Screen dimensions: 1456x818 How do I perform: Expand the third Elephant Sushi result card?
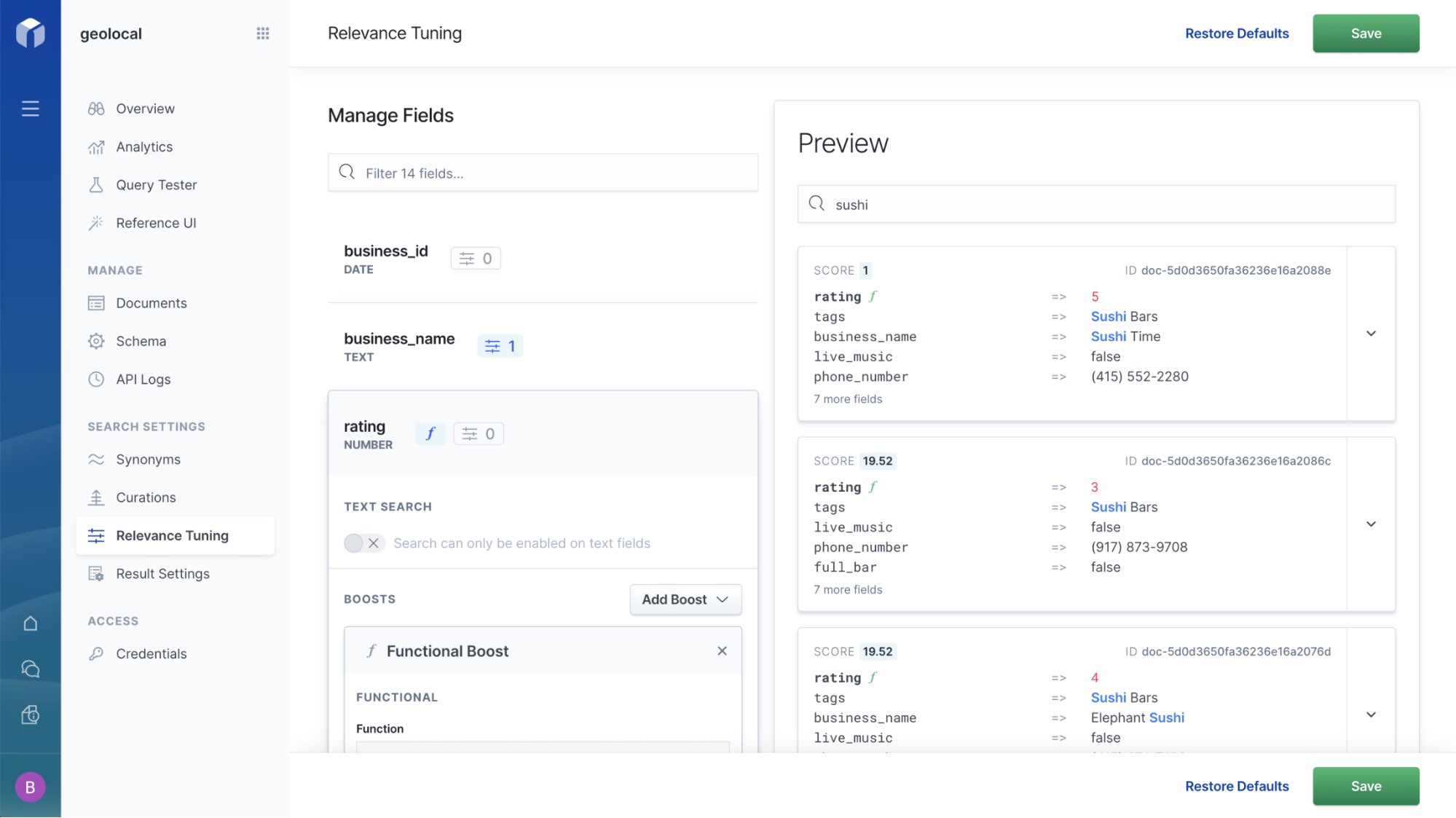(x=1370, y=714)
